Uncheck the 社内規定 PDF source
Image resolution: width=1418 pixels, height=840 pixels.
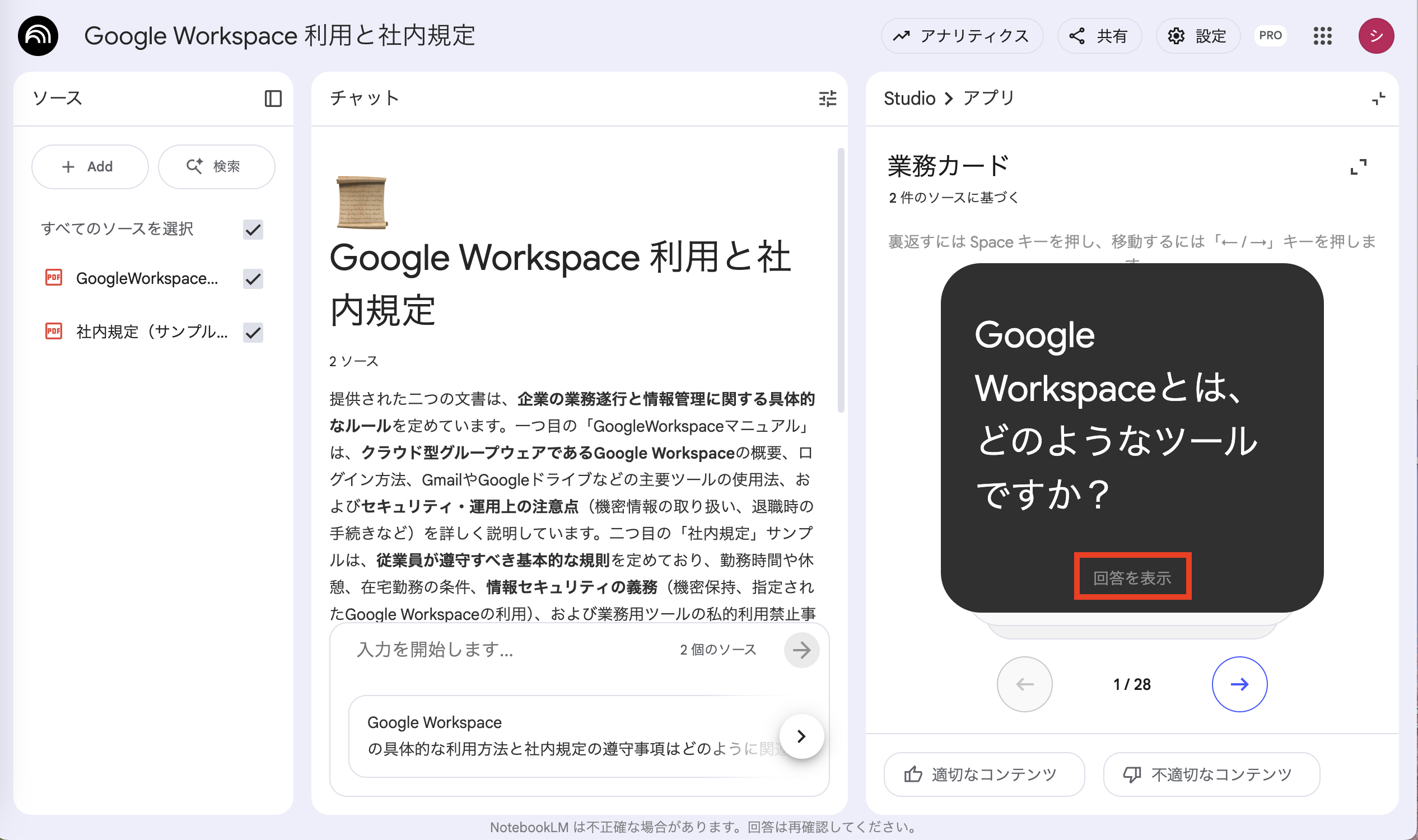point(253,332)
